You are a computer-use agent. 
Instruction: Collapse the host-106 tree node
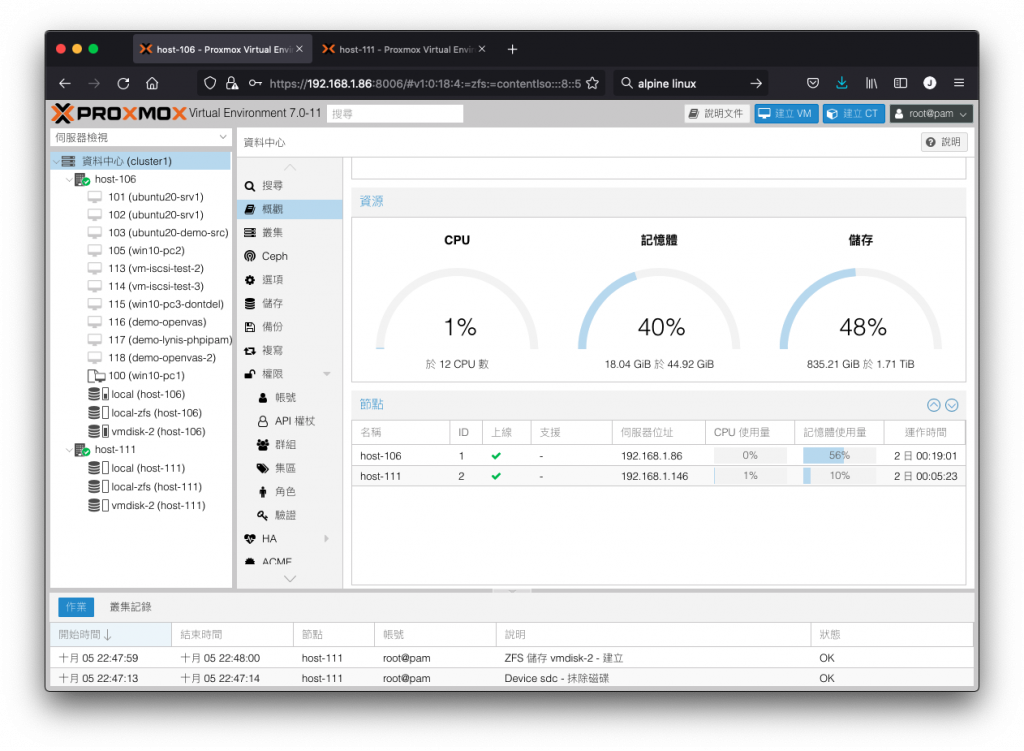pyautogui.click(x=69, y=179)
